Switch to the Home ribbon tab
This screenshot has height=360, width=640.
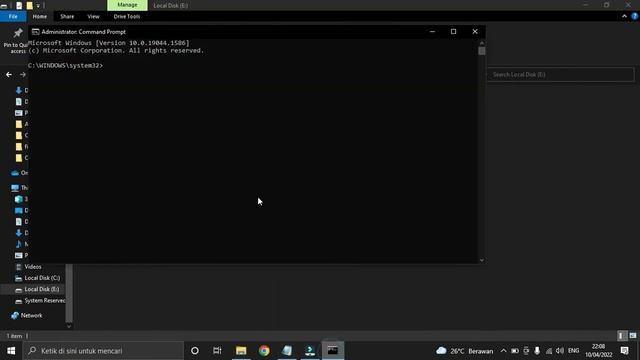tap(40, 16)
